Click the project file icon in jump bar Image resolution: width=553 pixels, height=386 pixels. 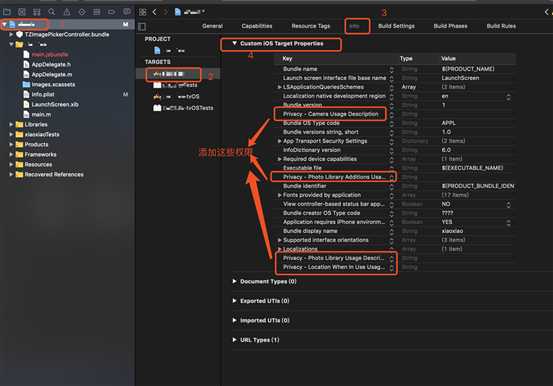(178, 12)
